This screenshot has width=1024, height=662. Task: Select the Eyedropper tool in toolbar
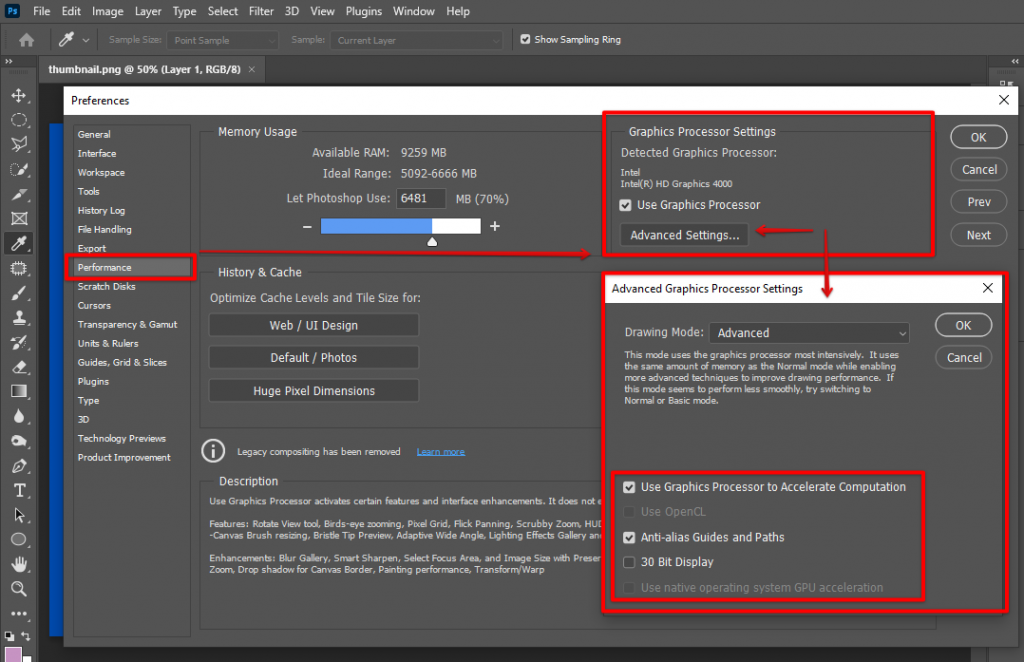(x=18, y=243)
